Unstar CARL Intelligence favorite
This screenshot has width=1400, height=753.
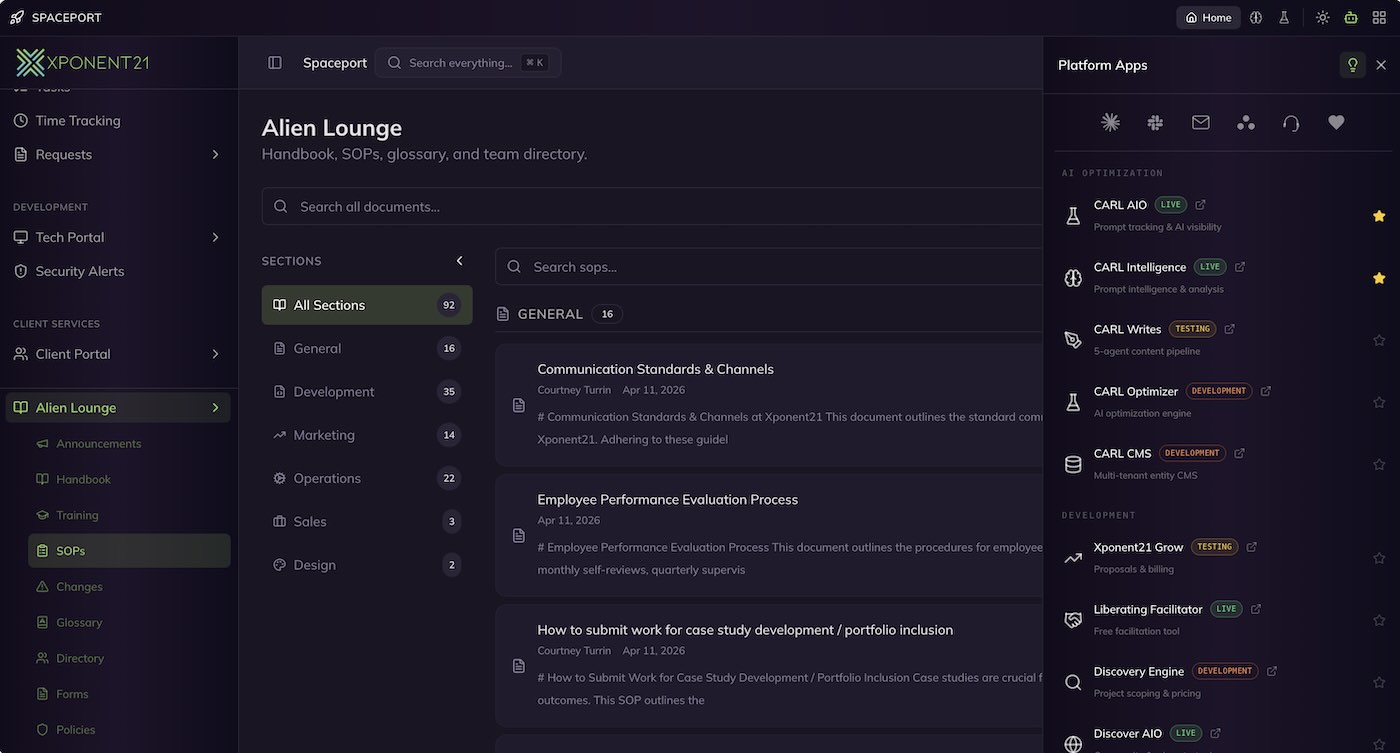1379,278
